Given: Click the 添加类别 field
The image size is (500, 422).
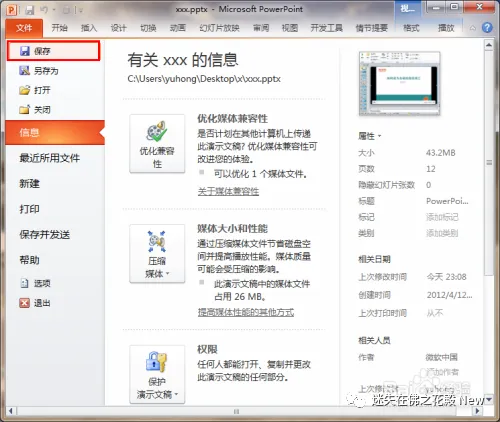Looking at the screenshot, I should click(442, 233).
